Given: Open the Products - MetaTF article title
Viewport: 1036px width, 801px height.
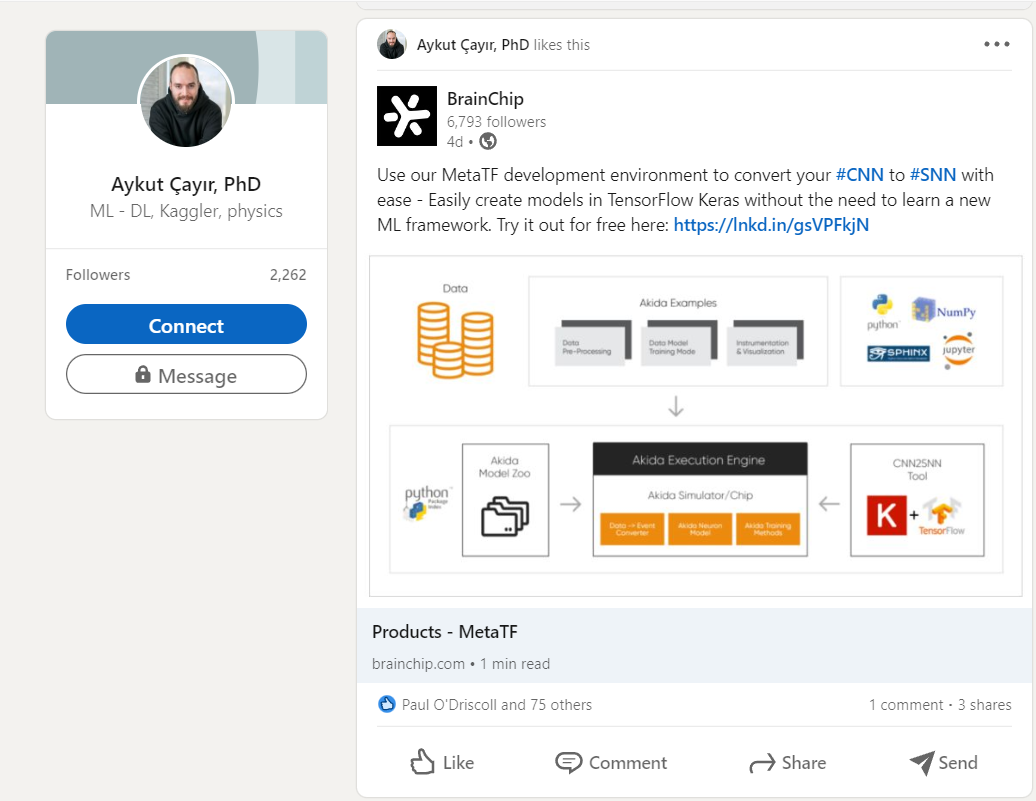Looking at the screenshot, I should pyautogui.click(x=445, y=632).
